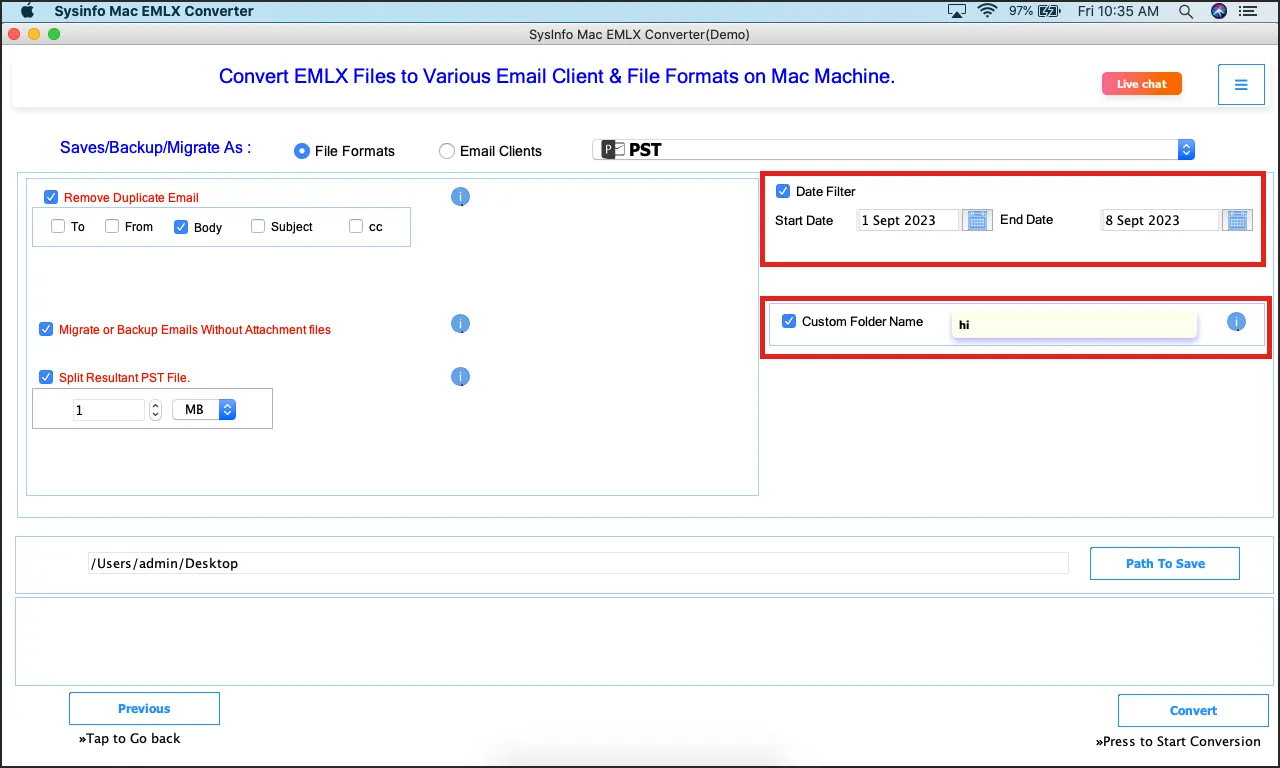Start conversion with the Convert button
This screenshot has width=1280, height=768.
click(x=1193, y=710)
